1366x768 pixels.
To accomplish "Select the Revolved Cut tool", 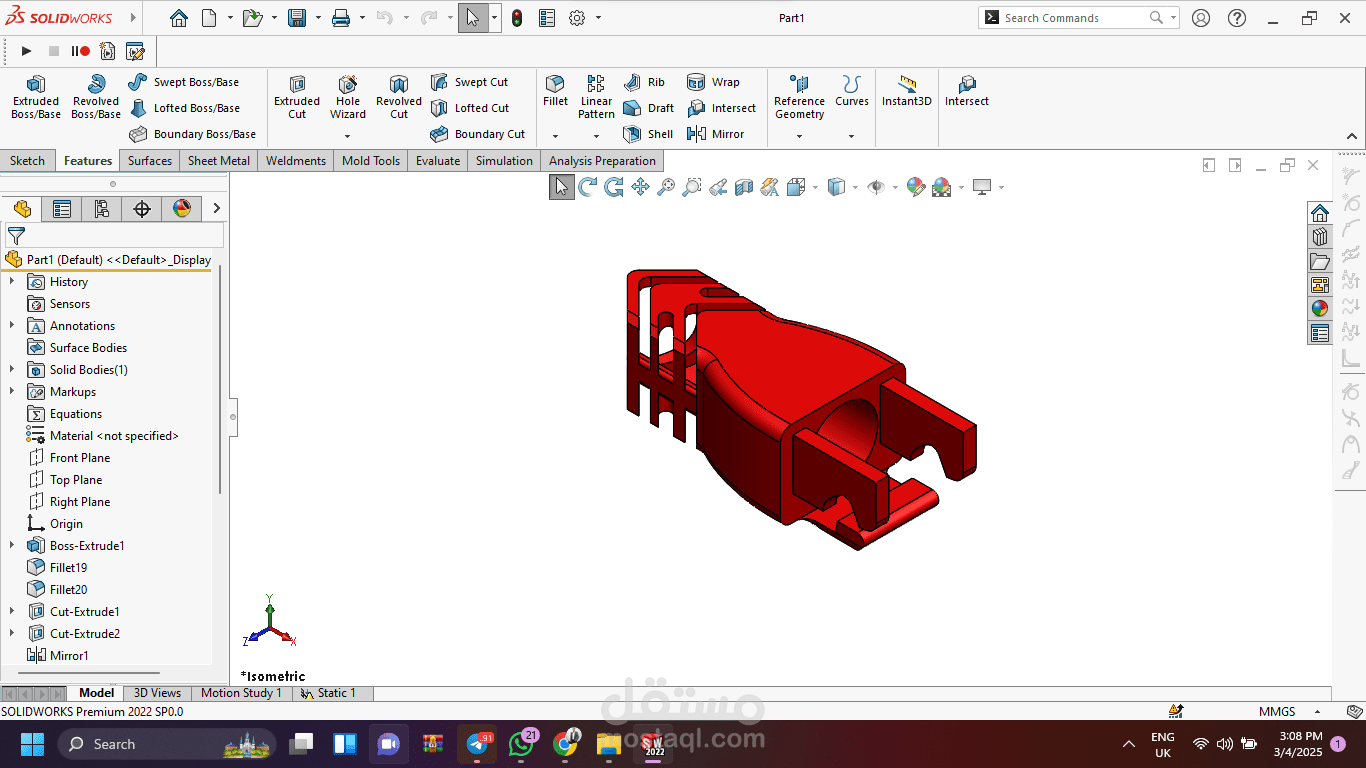I will (399, 97).
